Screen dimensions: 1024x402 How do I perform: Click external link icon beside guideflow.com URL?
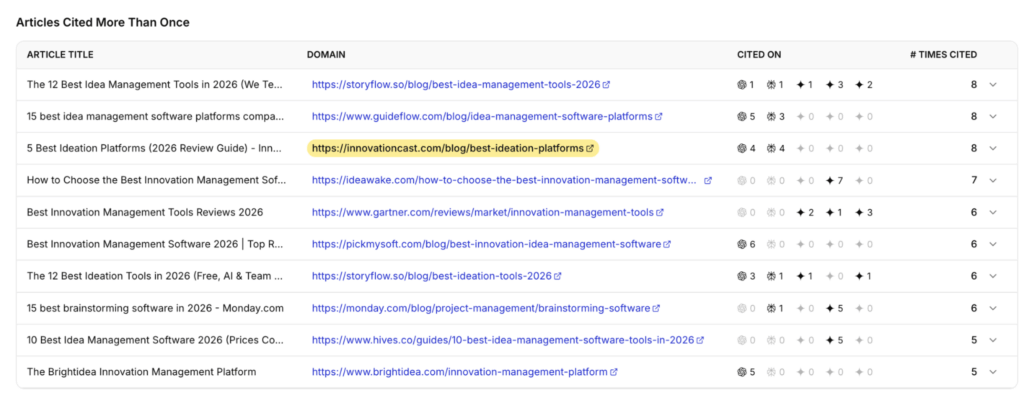659,117
